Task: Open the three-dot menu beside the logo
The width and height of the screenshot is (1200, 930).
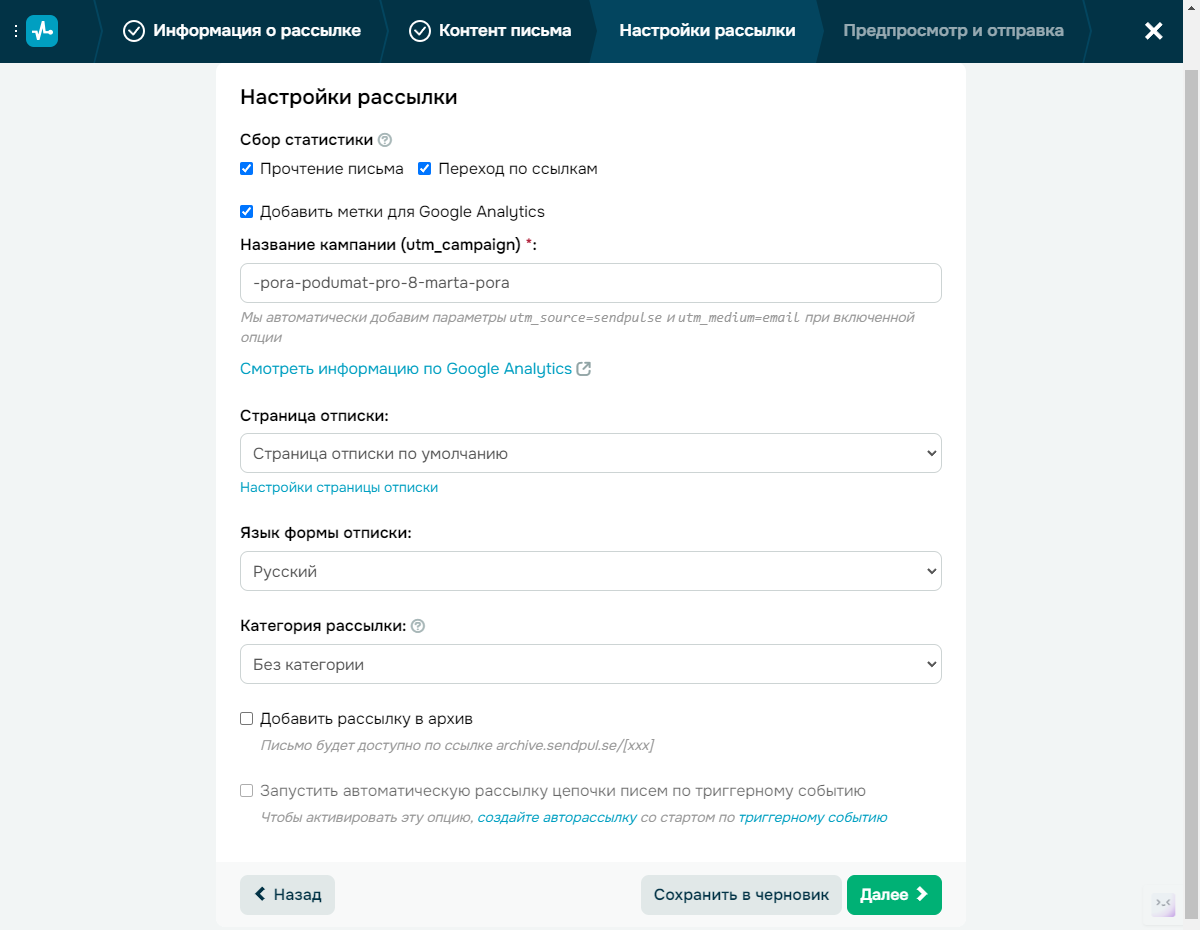Action: coord(16,31)
